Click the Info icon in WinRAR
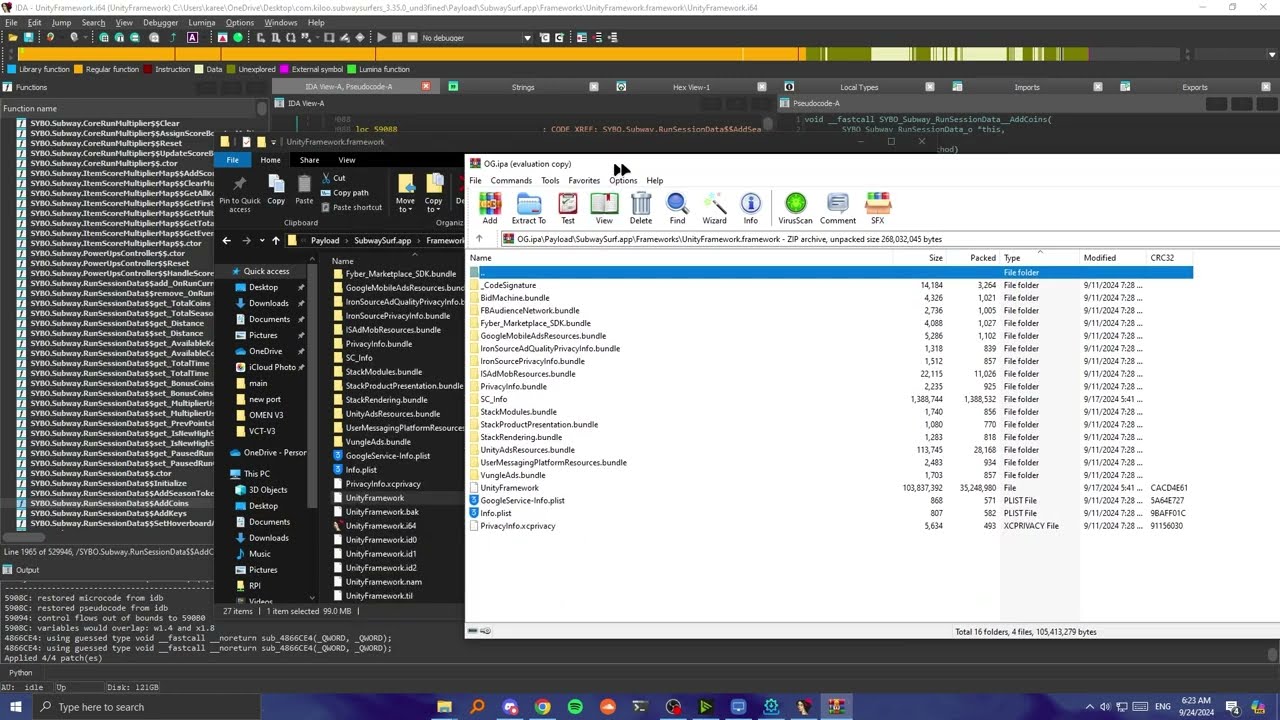Viewport: 1280px width, 720px height. click(x=751, y=208)
